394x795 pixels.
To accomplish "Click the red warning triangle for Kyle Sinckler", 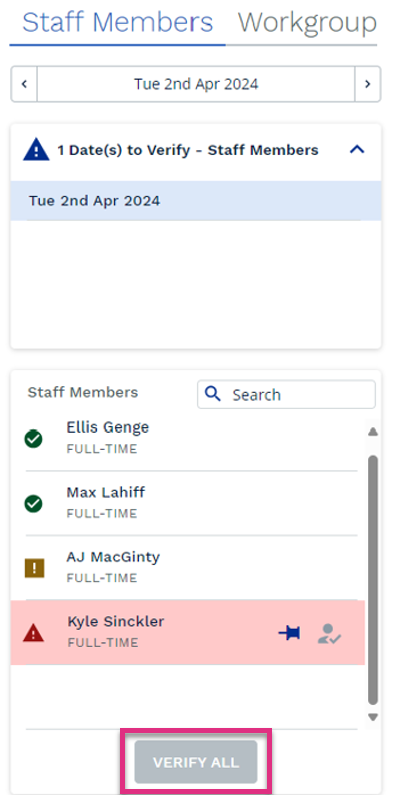I will click(33, 633).
